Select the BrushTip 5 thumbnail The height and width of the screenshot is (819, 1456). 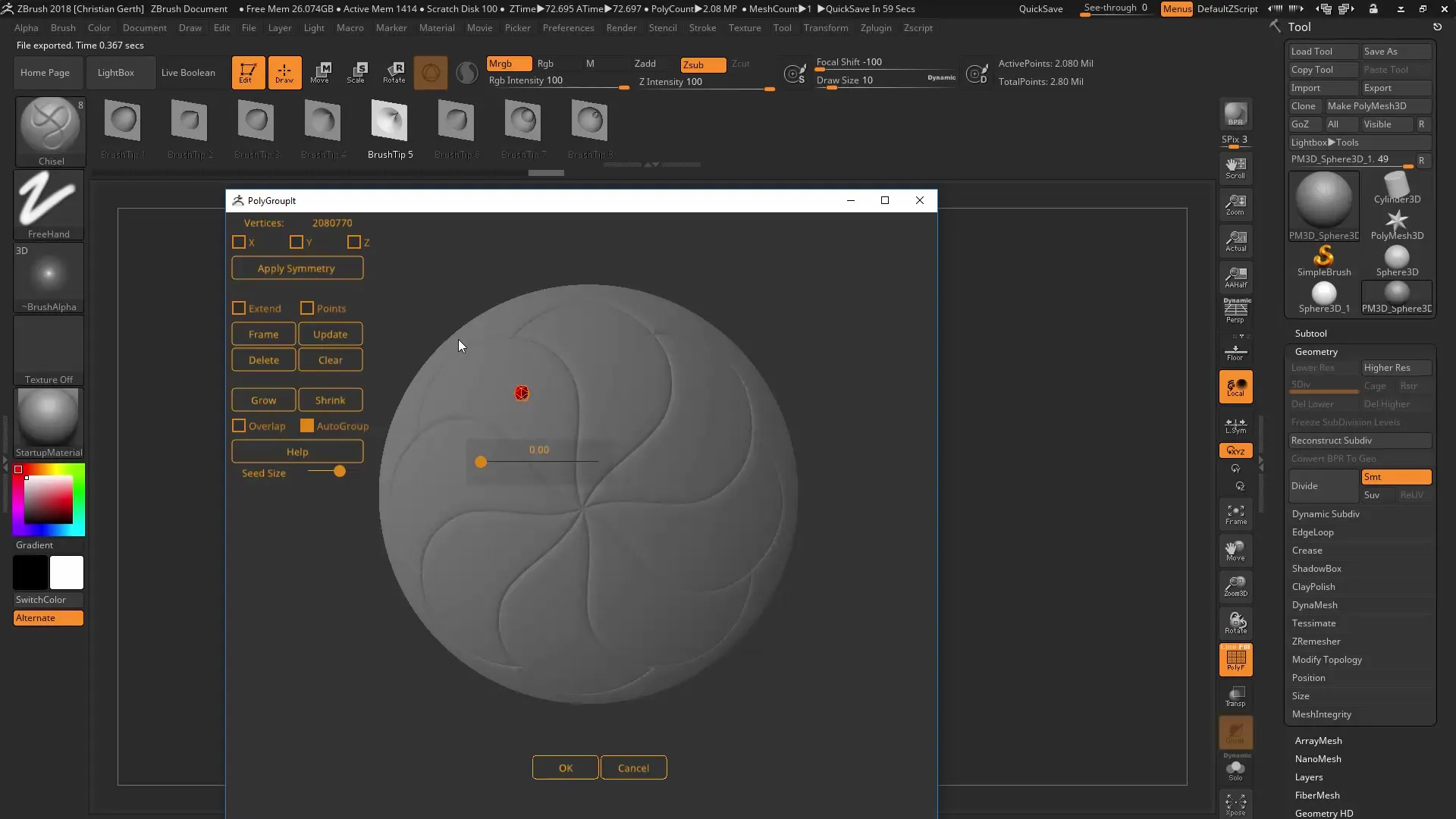[x=390, y=130]
